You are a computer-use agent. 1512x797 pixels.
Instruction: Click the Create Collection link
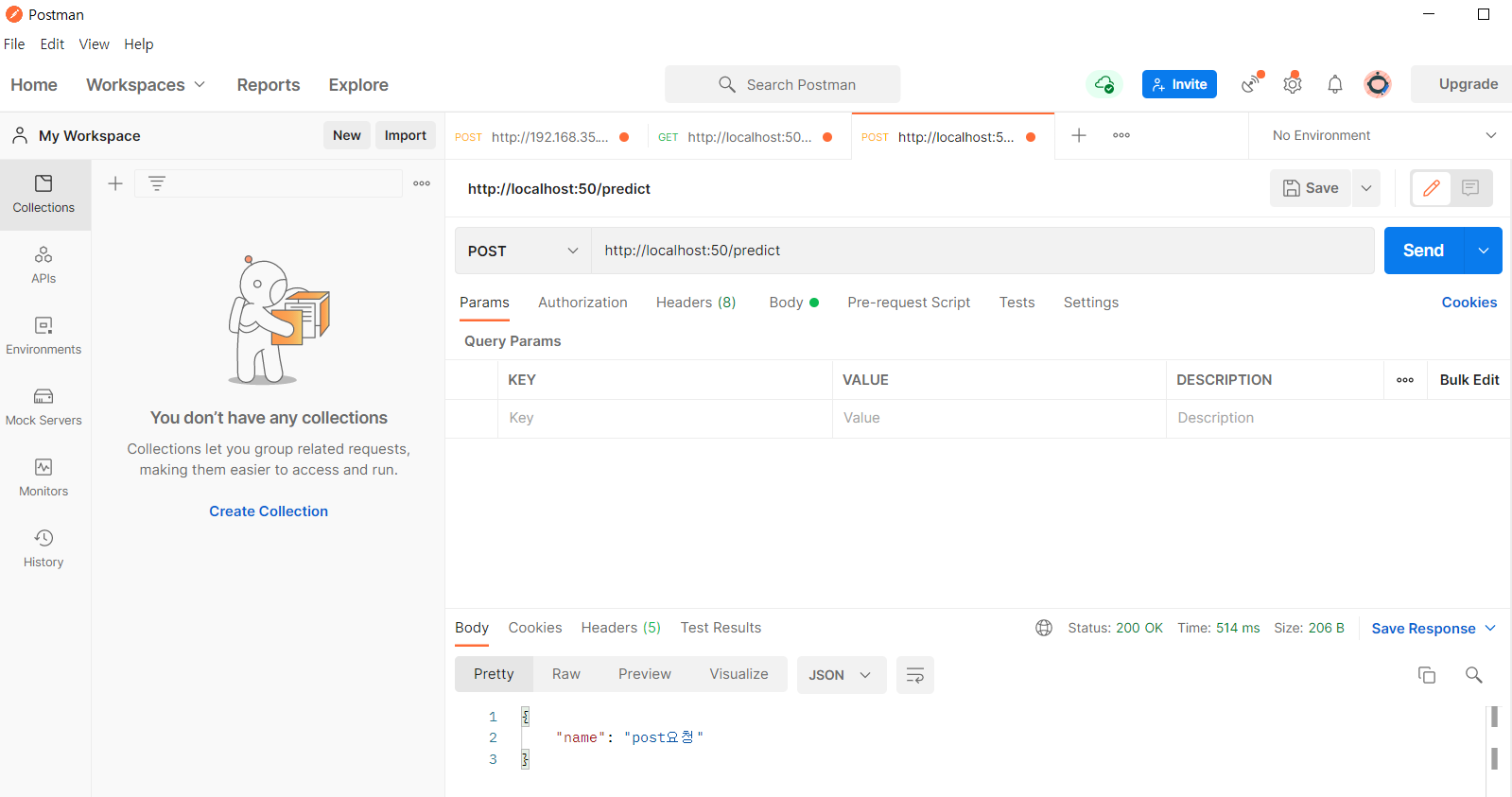(269, 511)
